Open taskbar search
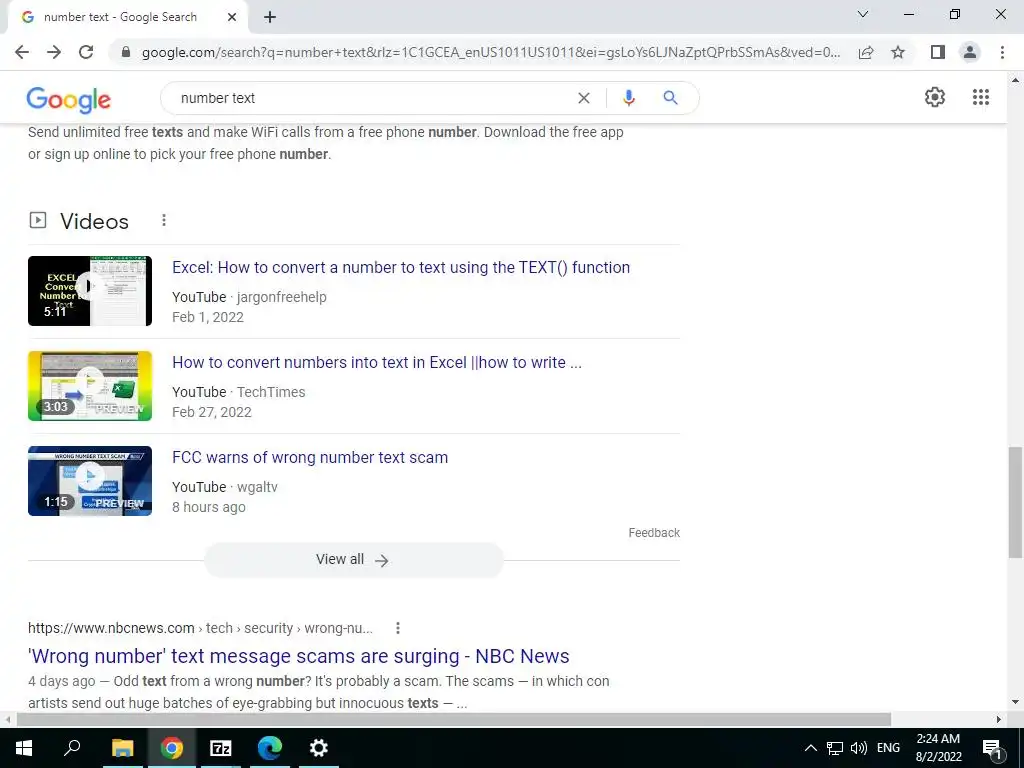Screen dimensions: 1024x768 click(72, 748)
